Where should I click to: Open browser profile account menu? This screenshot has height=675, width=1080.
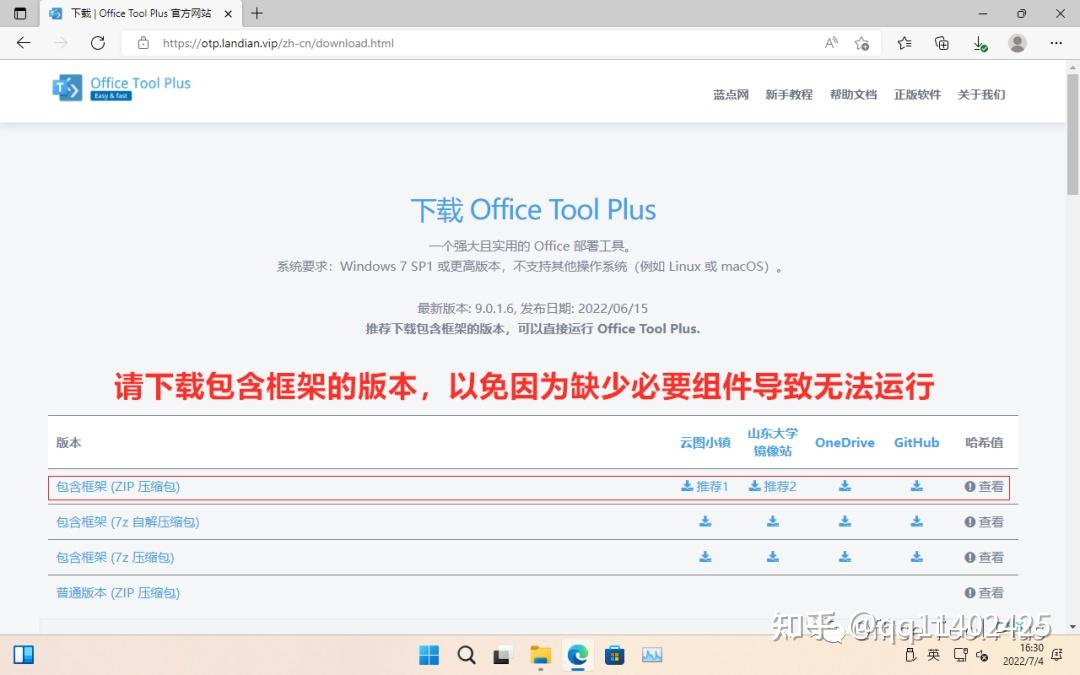pos(1017,43)
